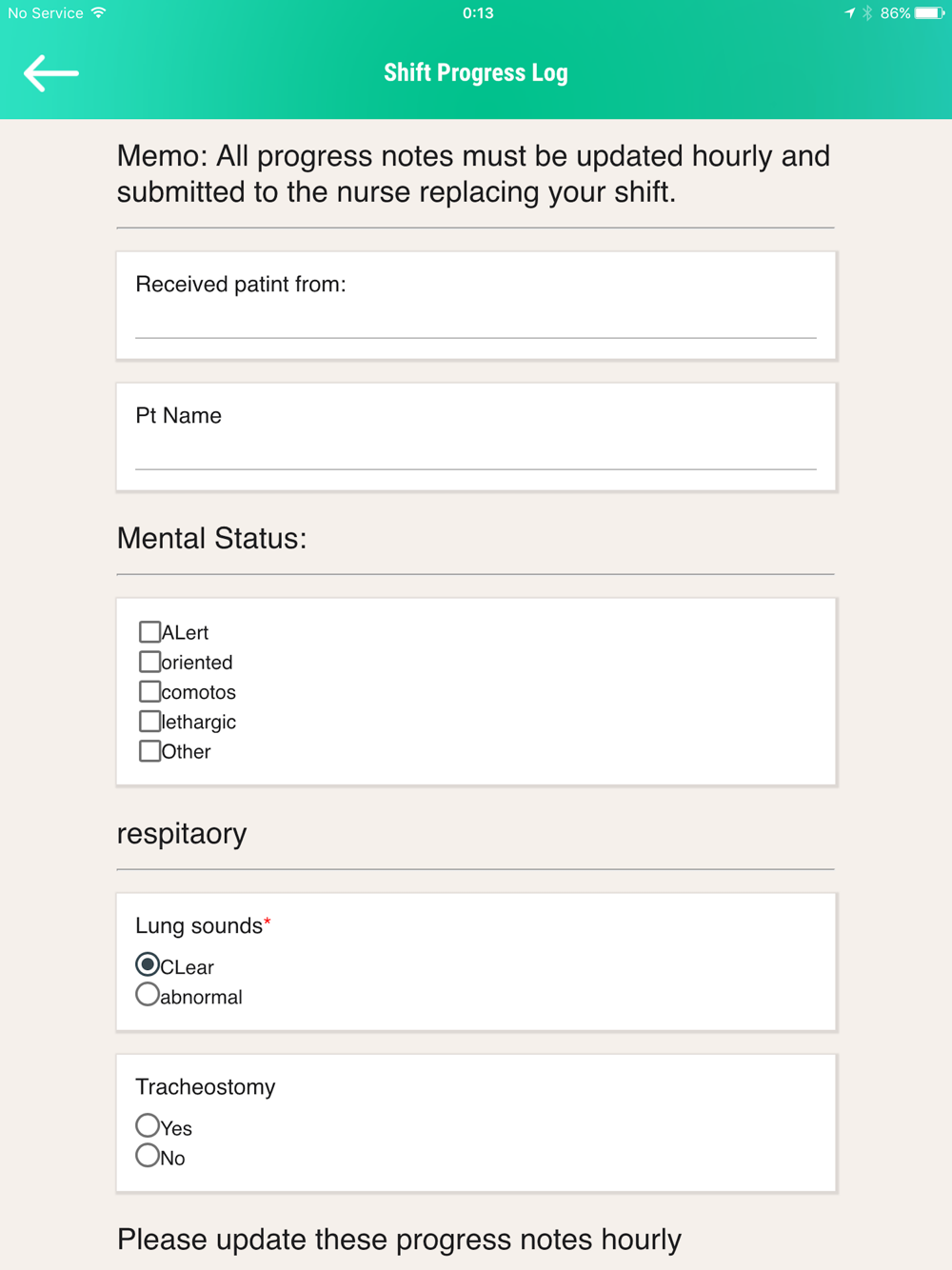Image resolution: width=952 pixels, height=1270 pixels.
Task: Tap the Pt Name input field
Action: click(475, 452)
